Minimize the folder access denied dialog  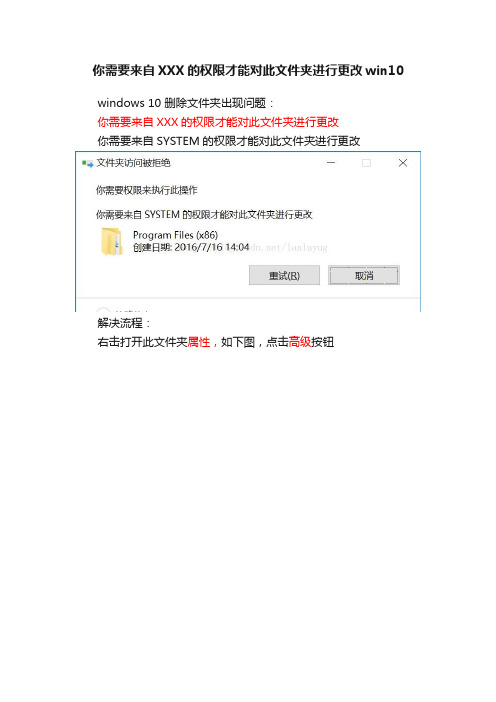tap(331, 163)
